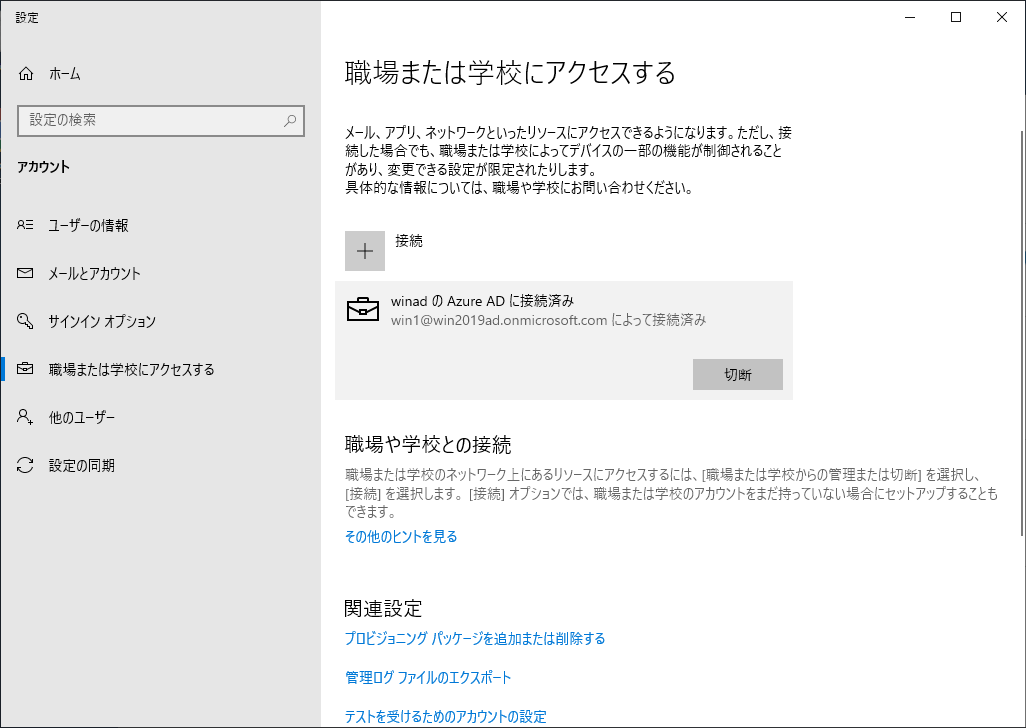Click the 職場や学校との接続 heading
1026x728 pixels.
[x=428, y=445]
